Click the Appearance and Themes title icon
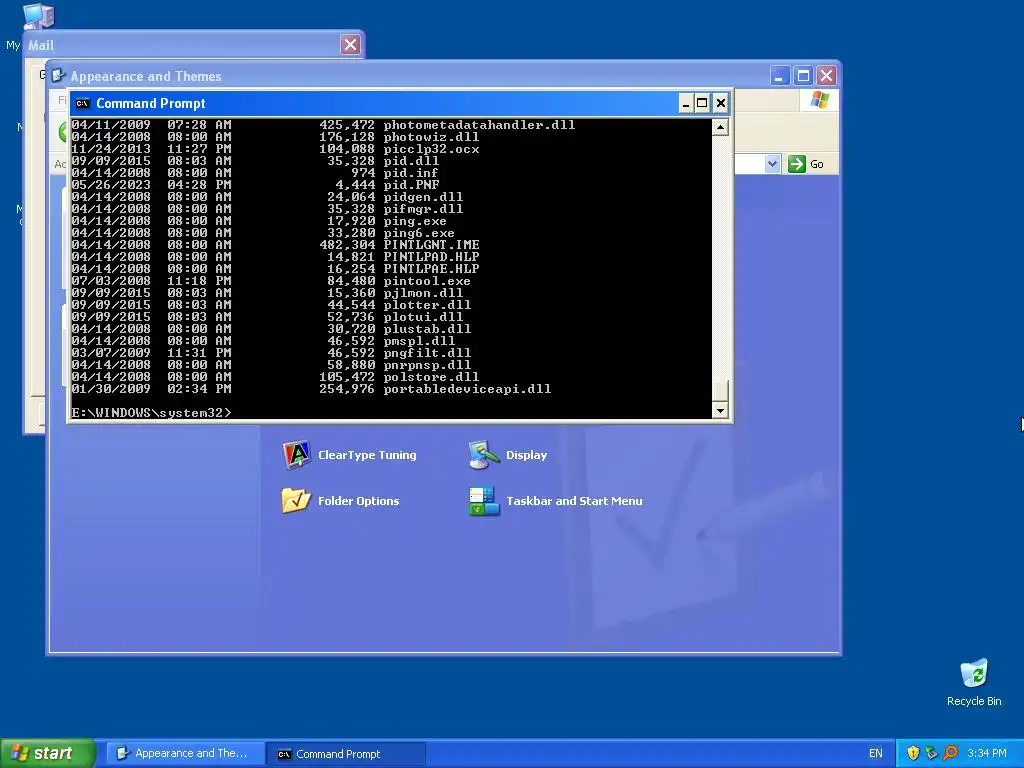The height and width of the screenshot is (768, 1024). [x=59, y=76]
